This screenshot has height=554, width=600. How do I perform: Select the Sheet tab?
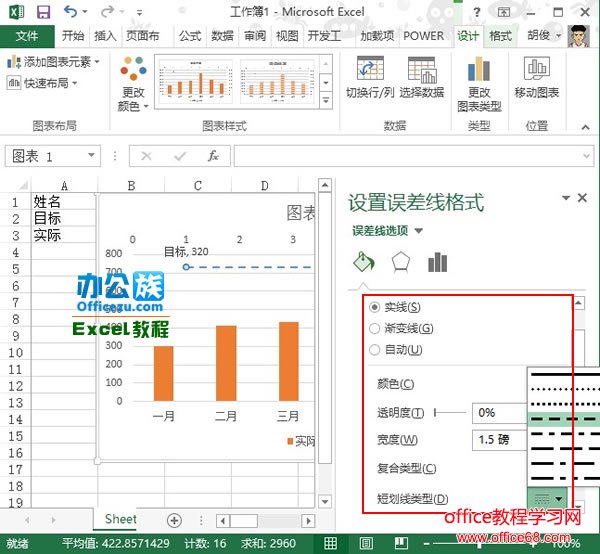click(x=120, y=519)
